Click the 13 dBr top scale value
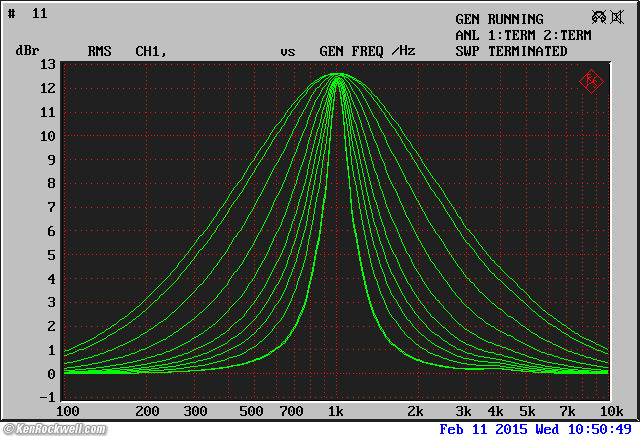This screenshot has width=640, height=436. coord(47,64)
